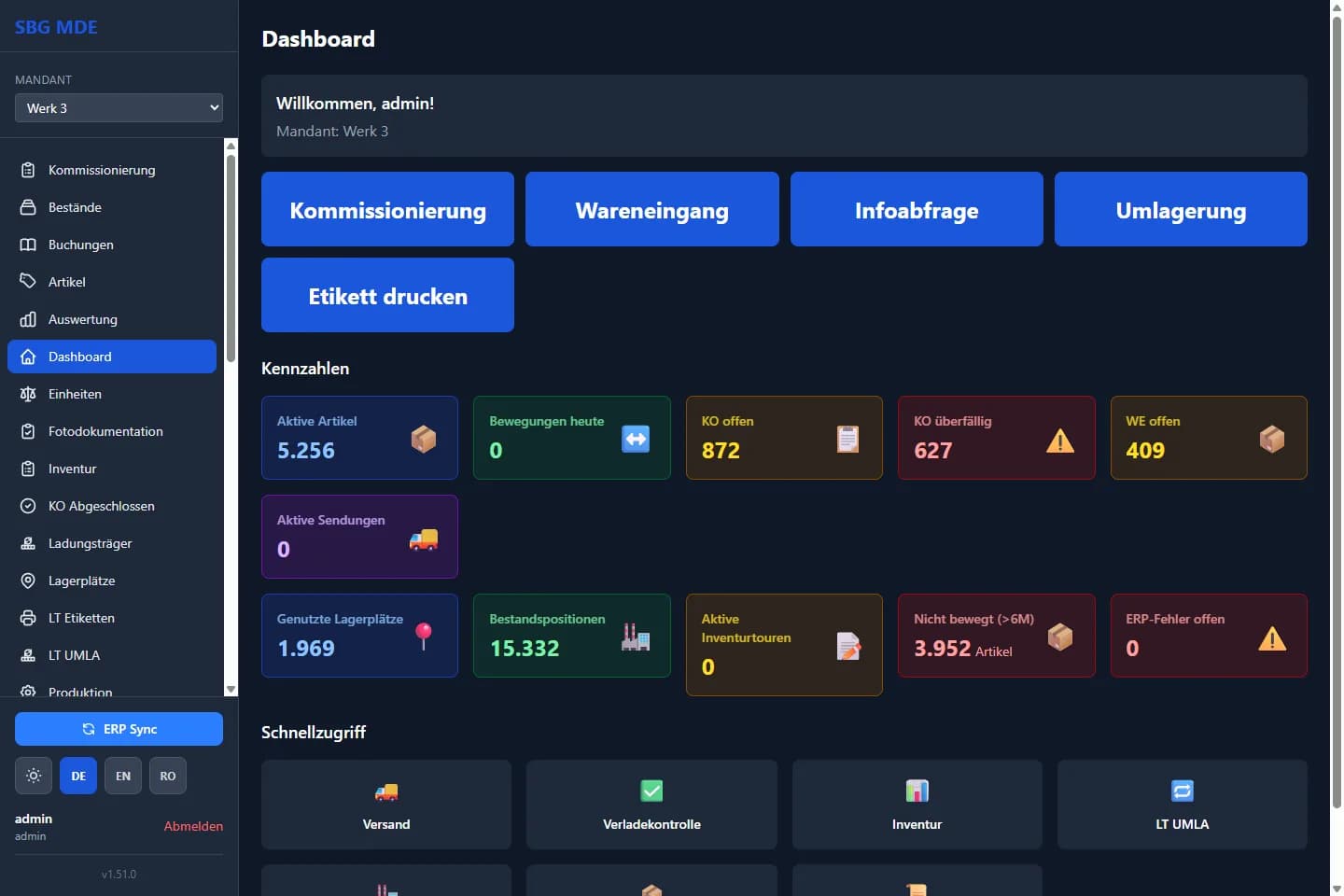Click the Inventur clipboard icon in sidebar
1344x896 pixels.
coord(28,469)
